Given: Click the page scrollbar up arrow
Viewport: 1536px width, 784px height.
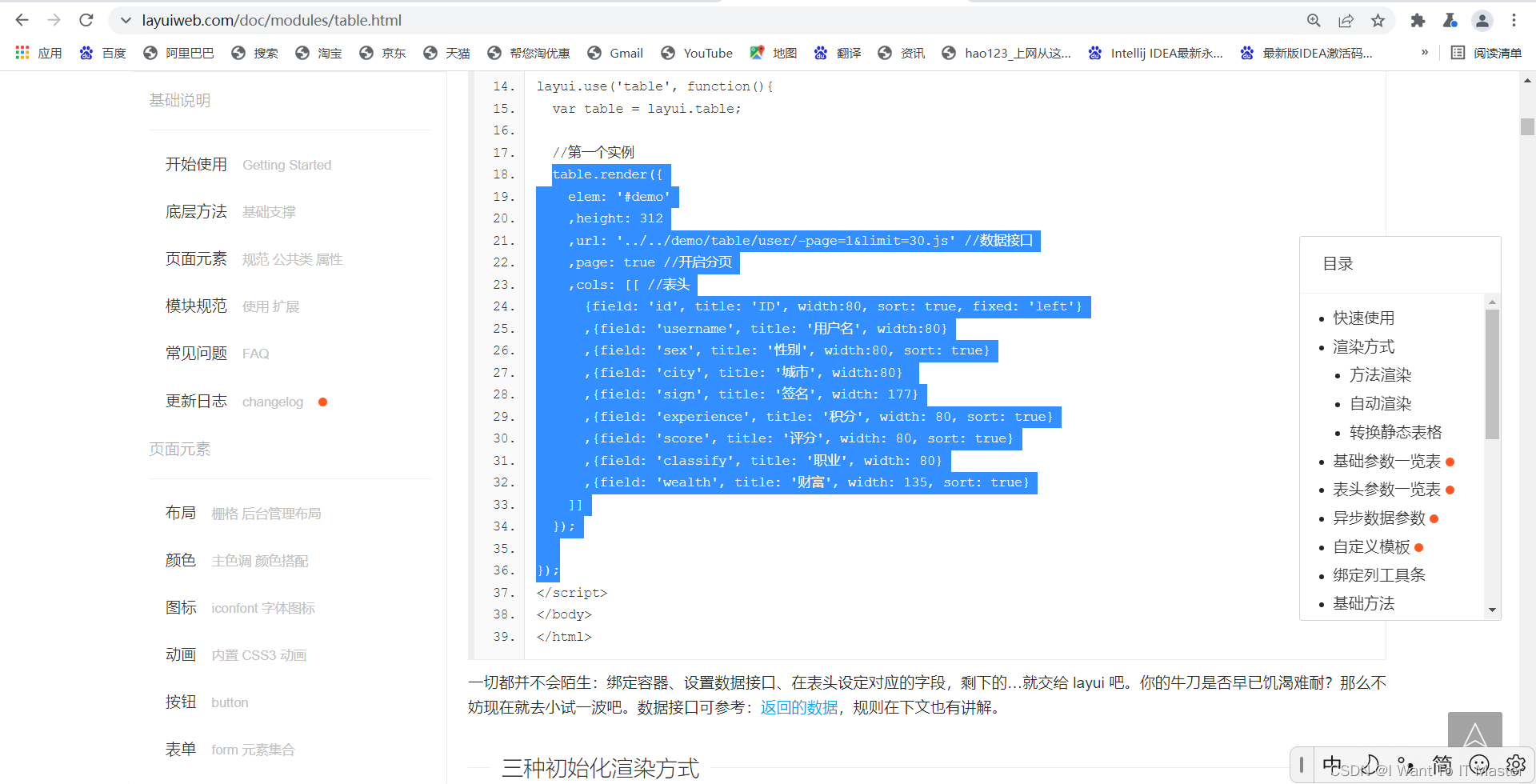Looking at the screenshot, I should point(1527,80).
